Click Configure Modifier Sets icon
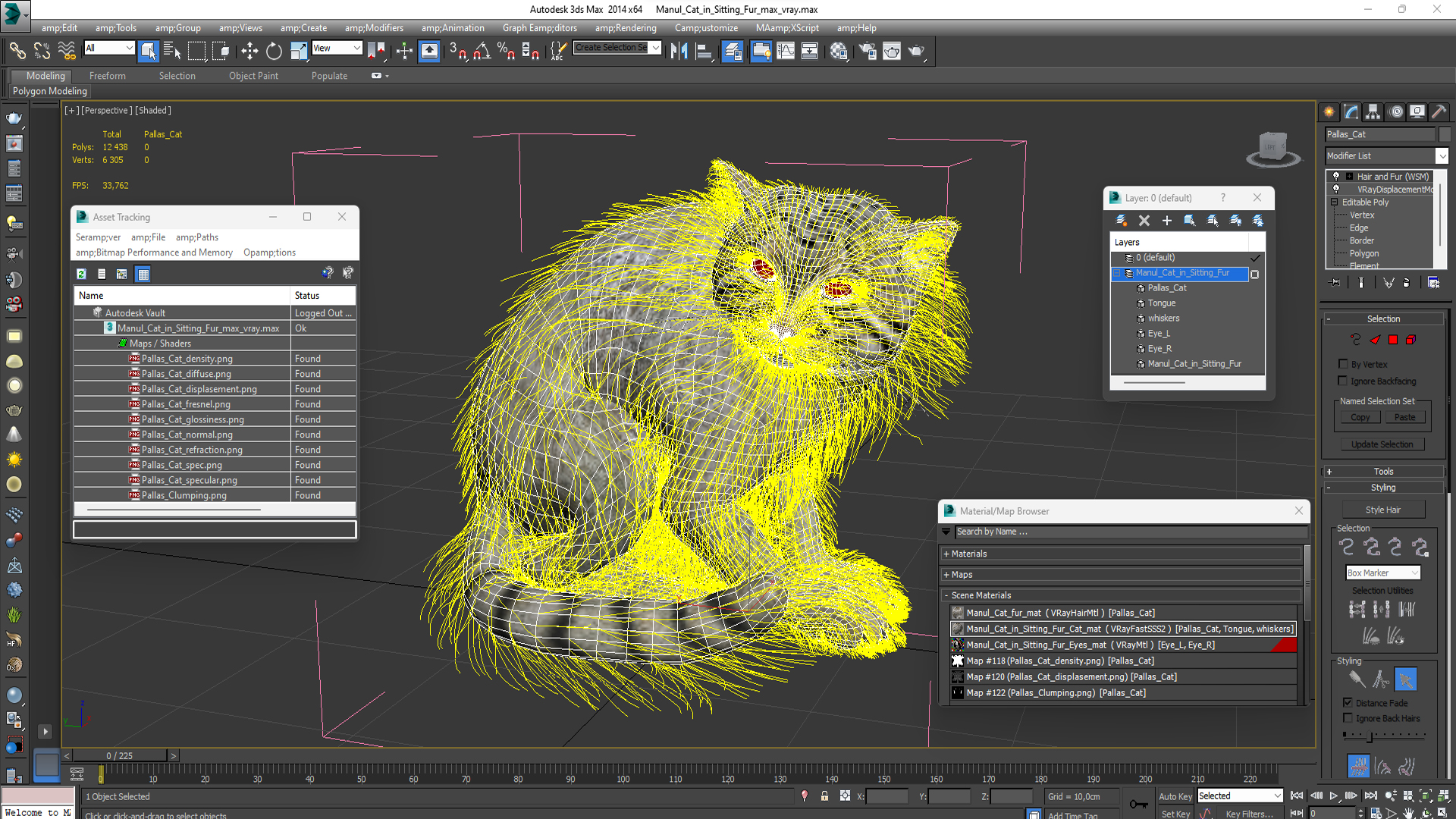The image size is (1456, 819). click(x=1433, y=282)
